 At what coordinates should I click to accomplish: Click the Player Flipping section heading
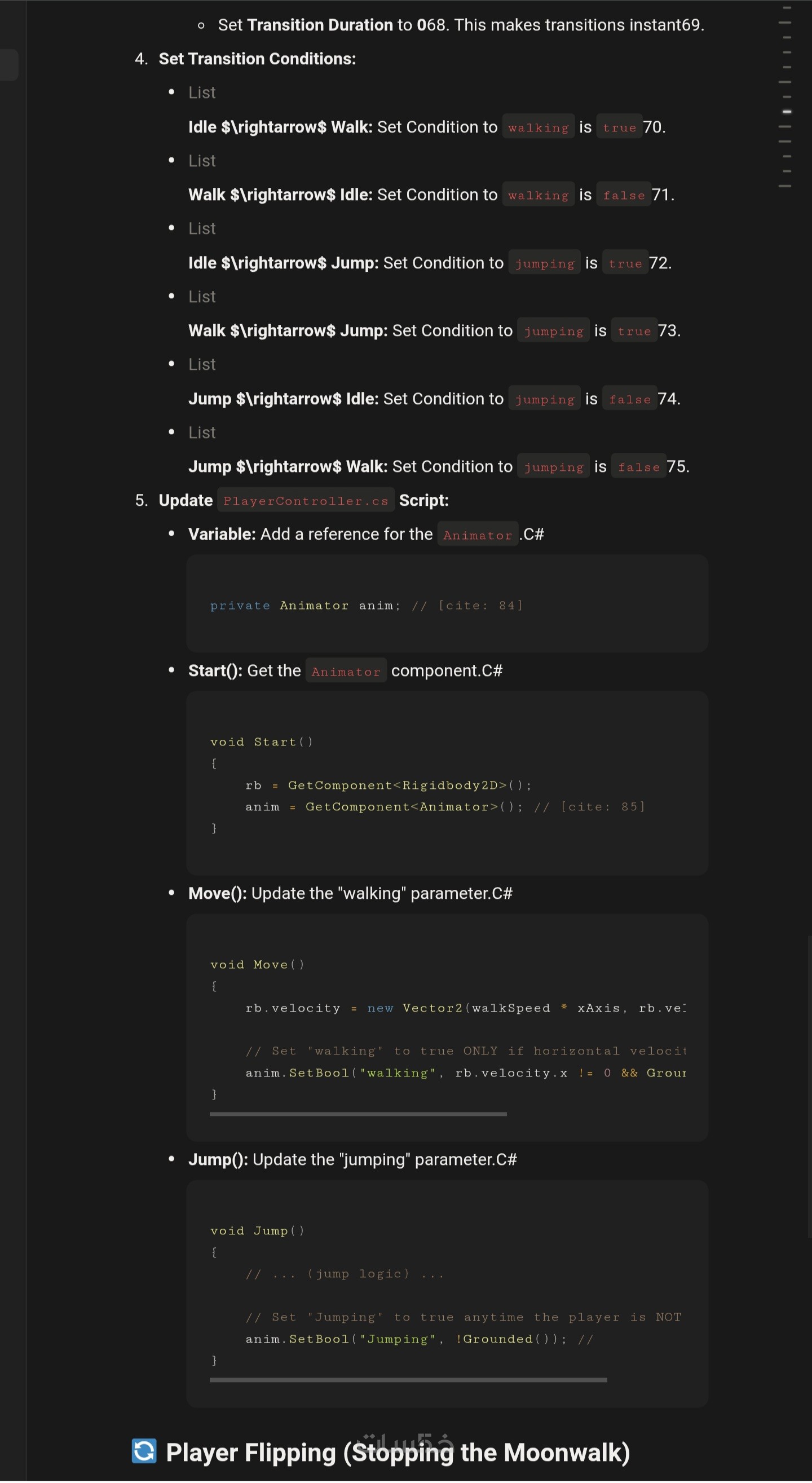coord(398,1452)
